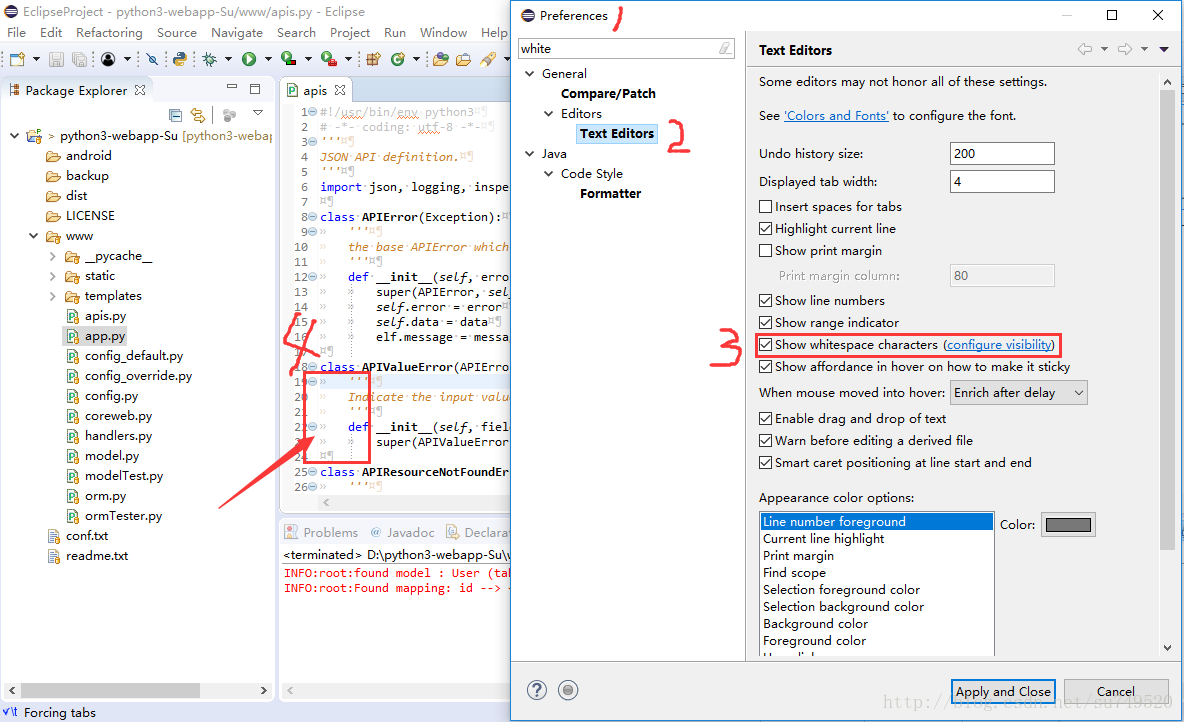Screen dimensions: 1184x722
Task: Click the New wizard icon in Eclipse toolbar
Action: click(17, 59)
